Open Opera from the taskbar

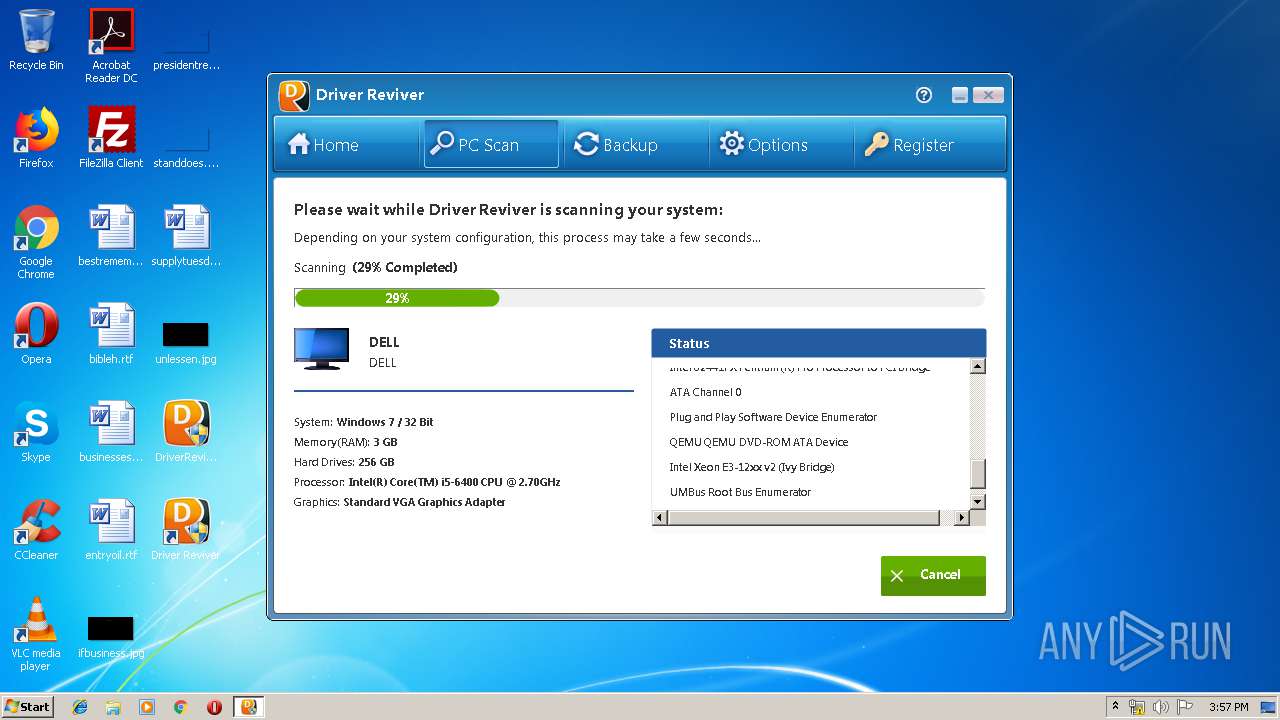pyautogui.click(x=214, y=707)
